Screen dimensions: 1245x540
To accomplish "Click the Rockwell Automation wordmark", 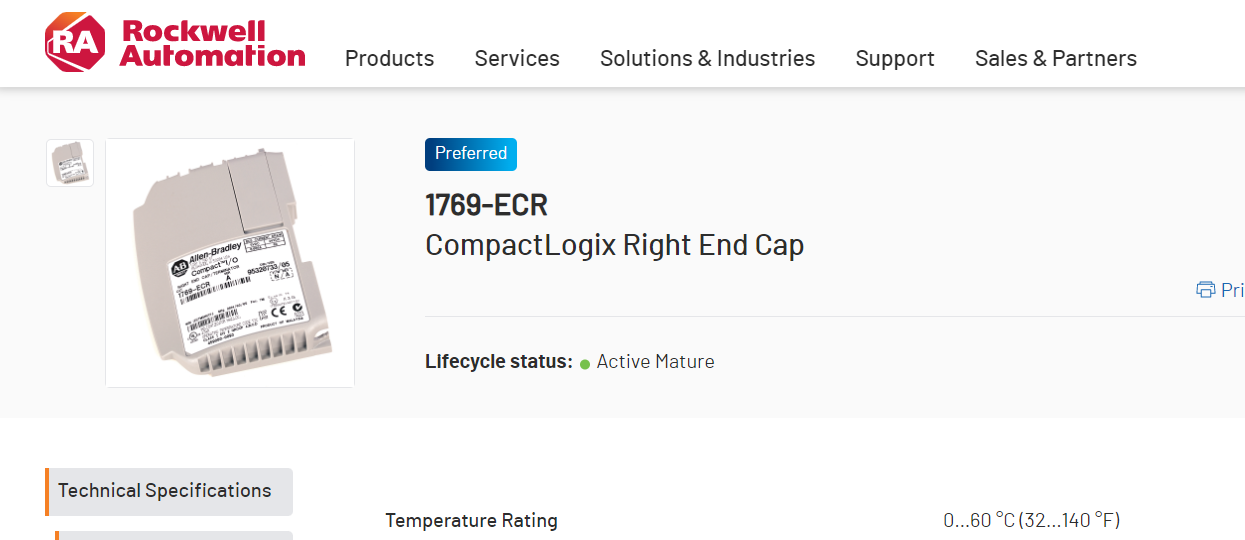I will tap(212, 43).
